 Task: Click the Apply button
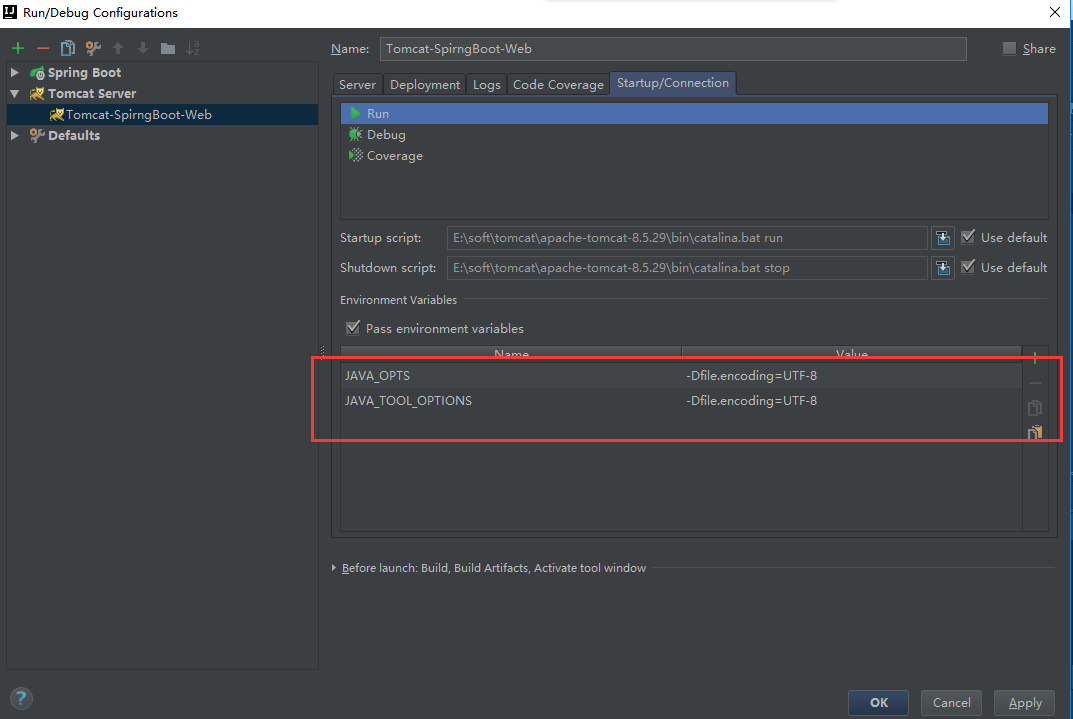[1024, 703]
